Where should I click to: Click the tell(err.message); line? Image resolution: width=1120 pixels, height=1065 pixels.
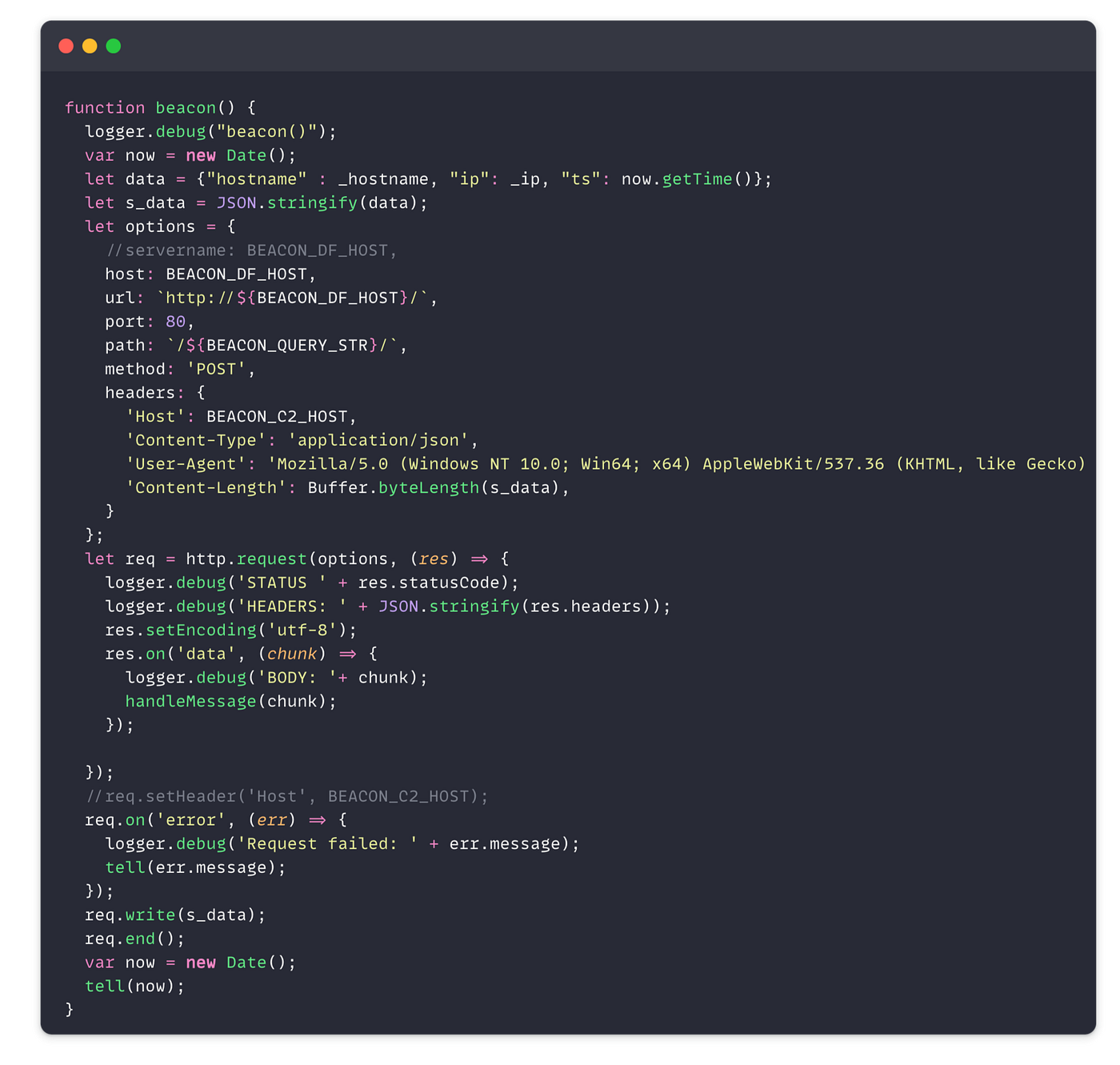(195, 868)
